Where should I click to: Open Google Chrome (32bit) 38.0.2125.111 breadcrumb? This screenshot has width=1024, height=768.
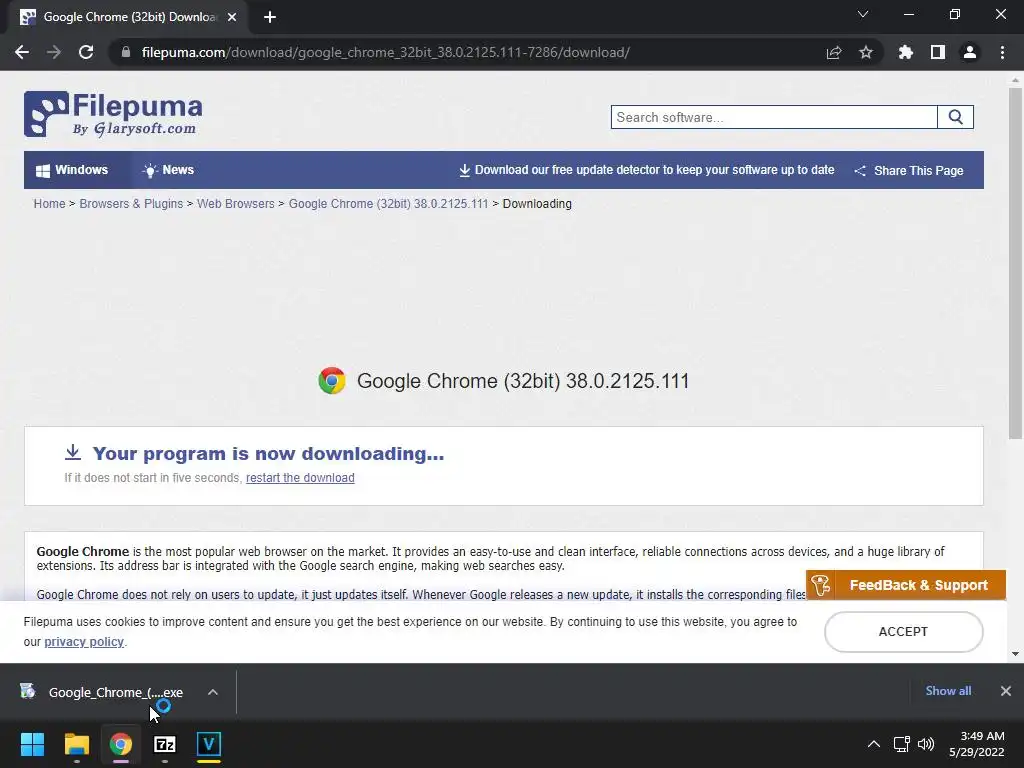click(389, 204)
